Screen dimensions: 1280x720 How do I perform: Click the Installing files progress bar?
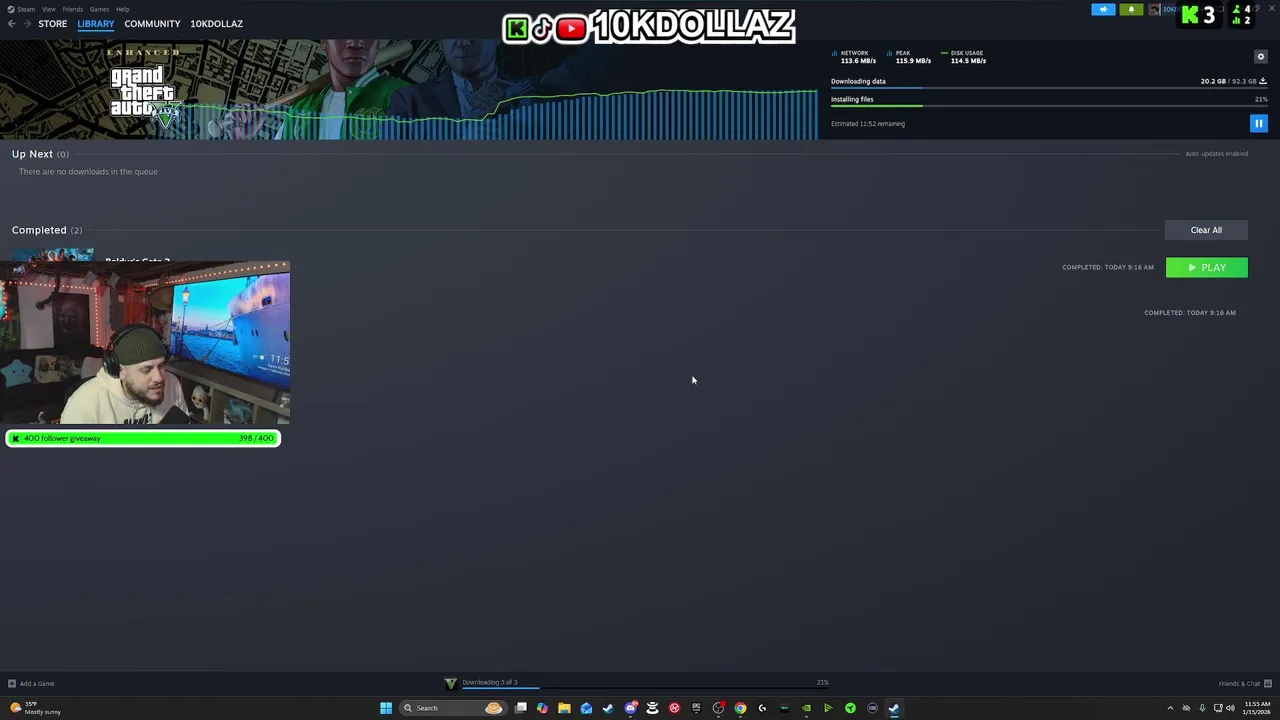[1049, 106]
